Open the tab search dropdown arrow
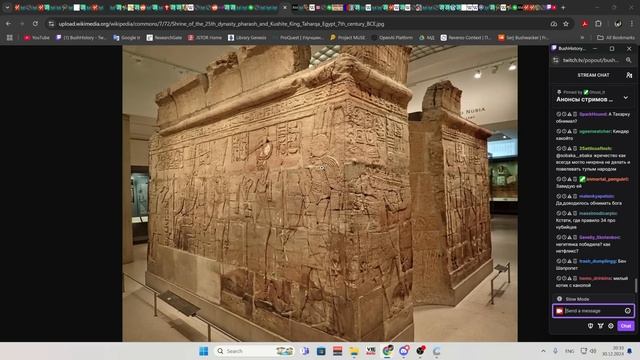This screenshot has height=360, width=640. (7, 7)
